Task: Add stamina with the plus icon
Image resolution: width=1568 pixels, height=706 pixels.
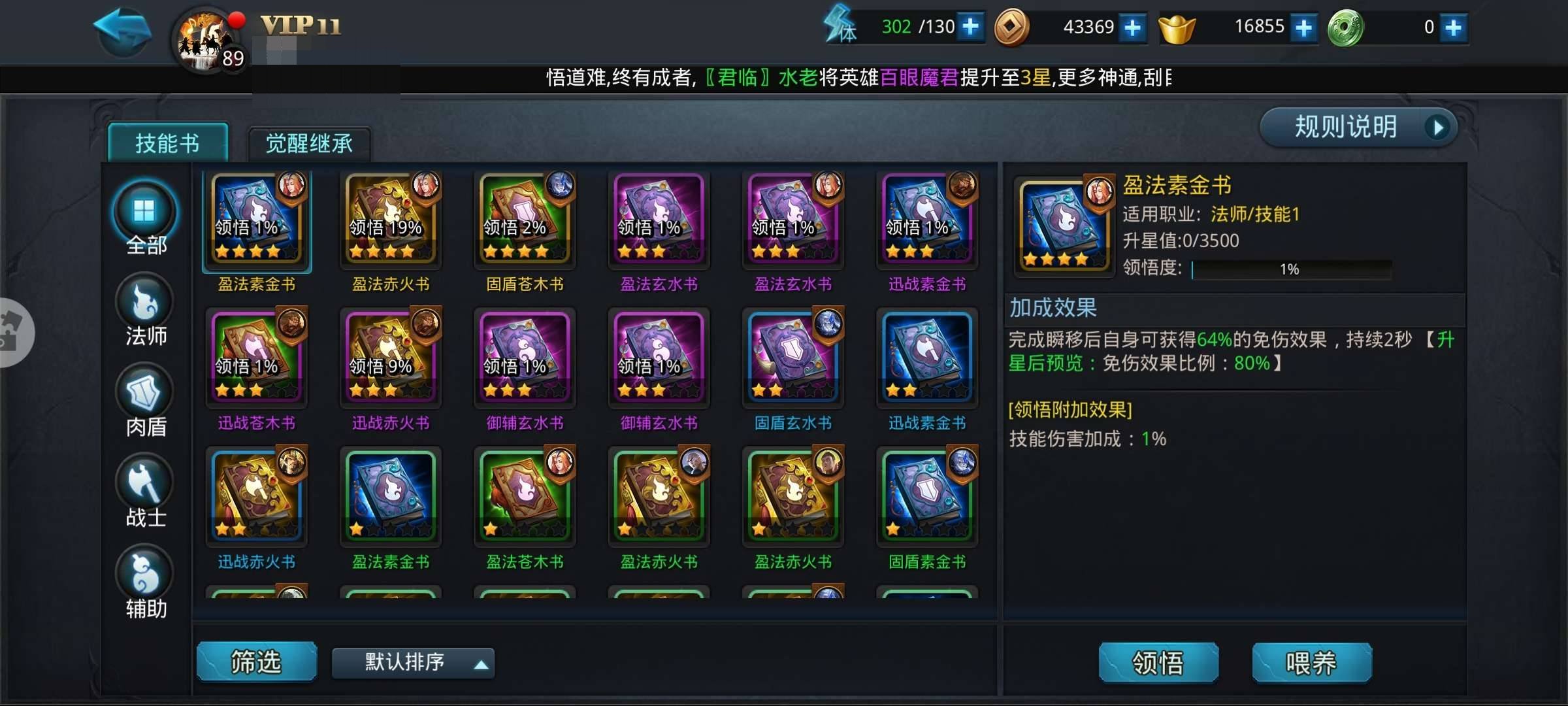Action: tap(971, 27)
